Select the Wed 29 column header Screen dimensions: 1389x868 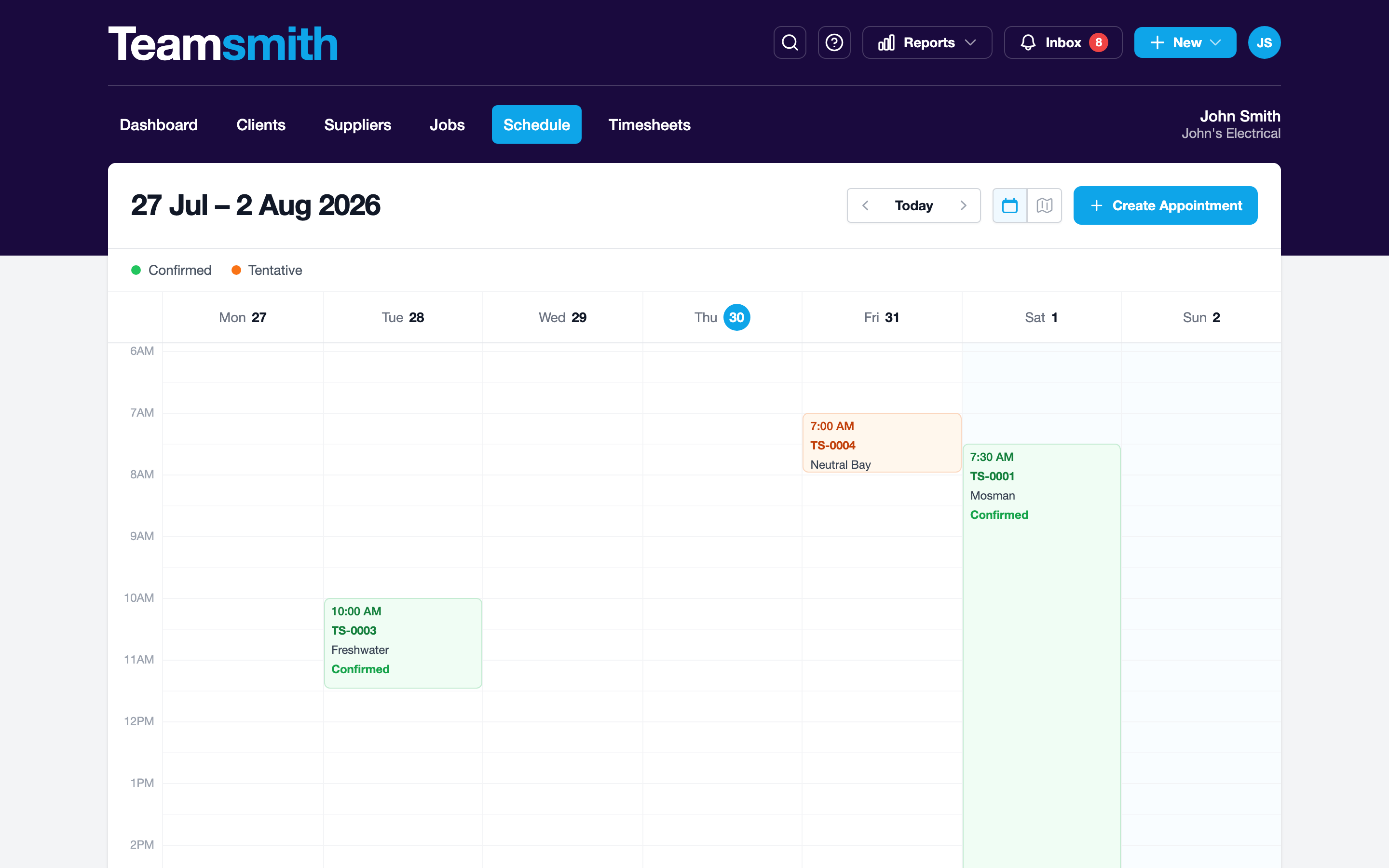(562, 317)
